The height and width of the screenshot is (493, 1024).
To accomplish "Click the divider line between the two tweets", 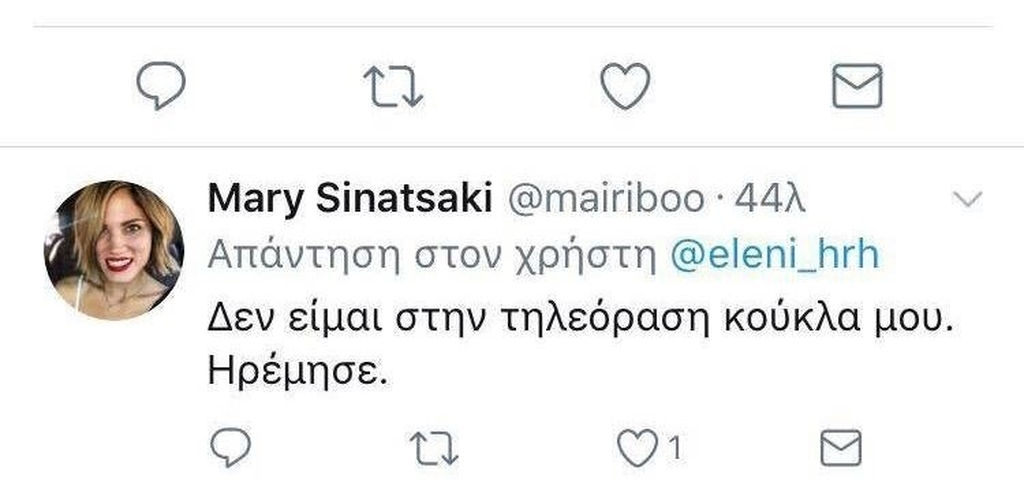I will pos(512,146).
